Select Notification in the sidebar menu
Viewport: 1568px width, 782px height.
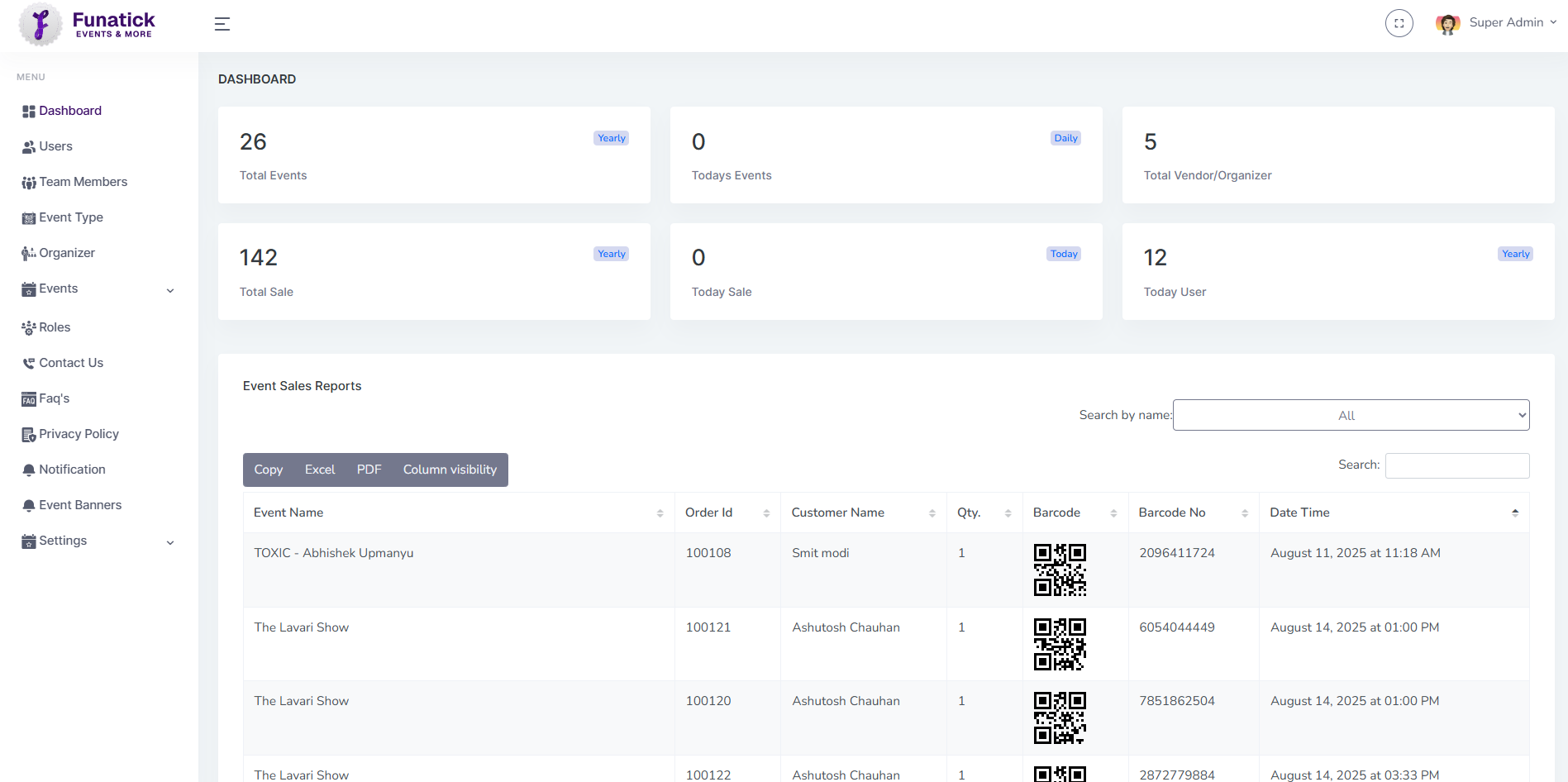click(71, 470)
